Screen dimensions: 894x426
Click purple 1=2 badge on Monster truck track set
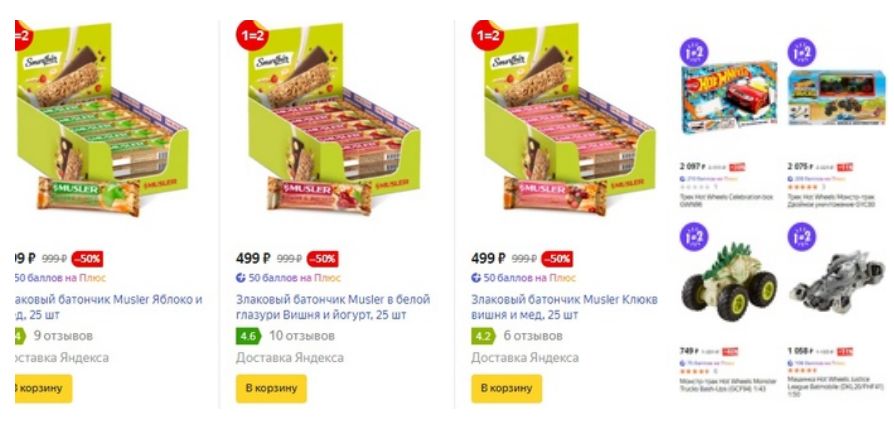tap(802, 52)
